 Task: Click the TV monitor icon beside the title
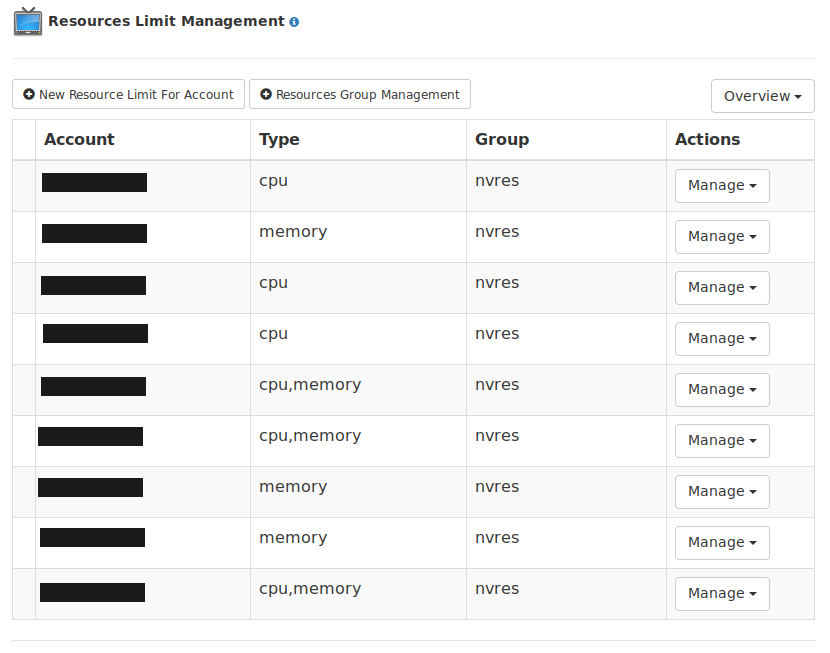tap(28, 22)
